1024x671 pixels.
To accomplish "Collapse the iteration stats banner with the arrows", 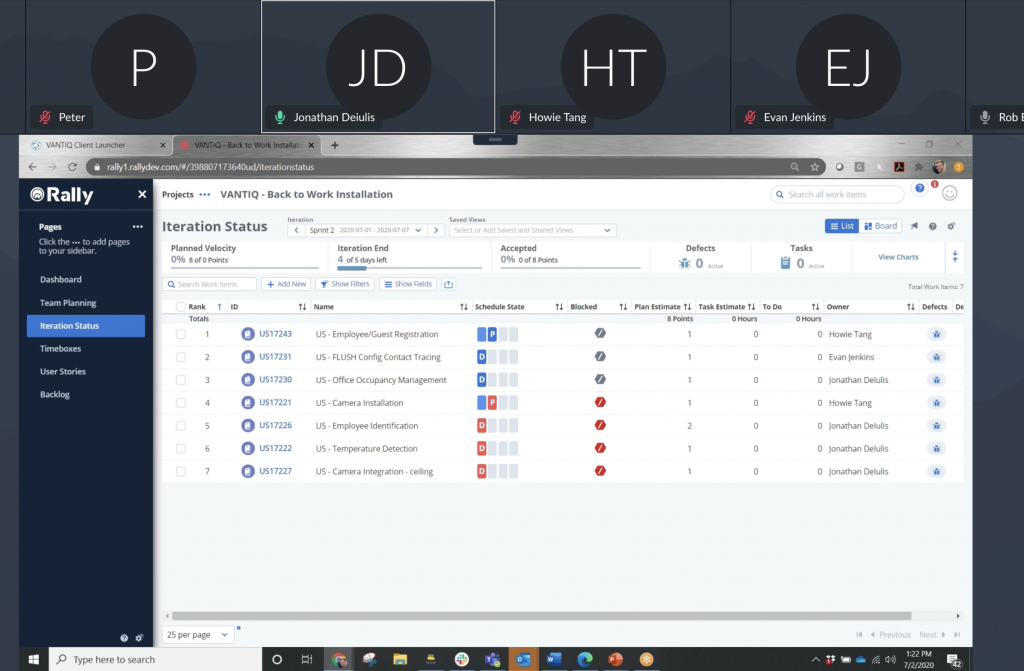I will pos(955,256).
